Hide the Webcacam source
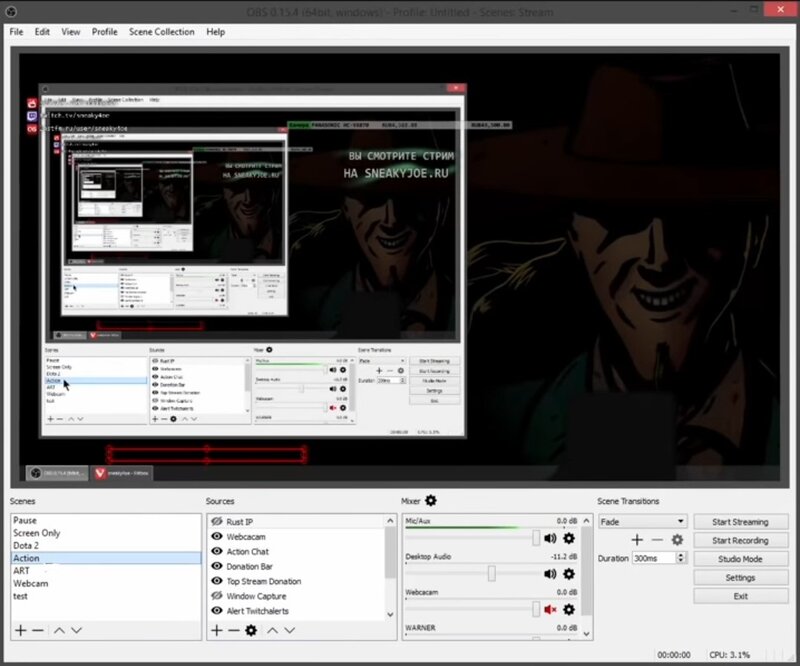800x666 pixels. pyautogui.click(x=217, y=536)
